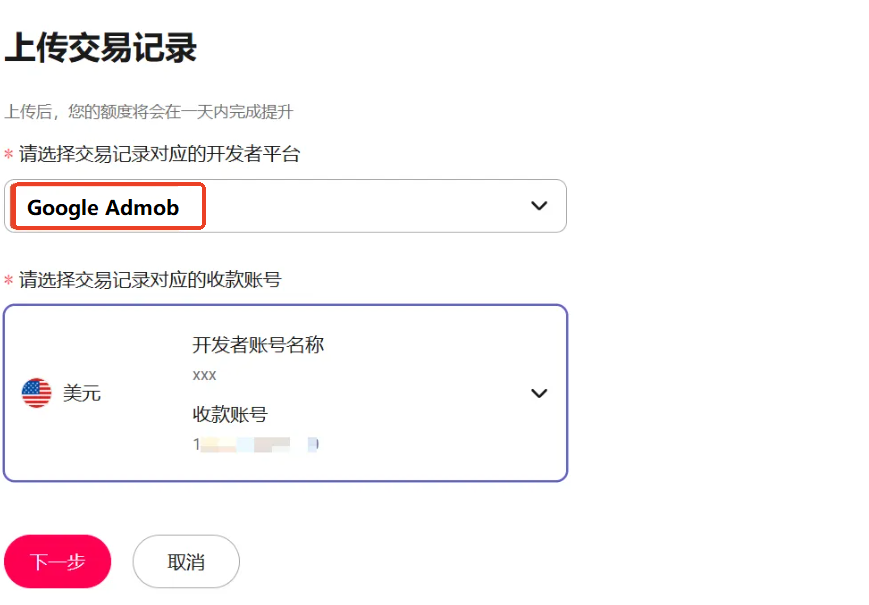The image size is (869, 605).
Task: Click red asterisk before payment account label
Action: click(9, 281)
